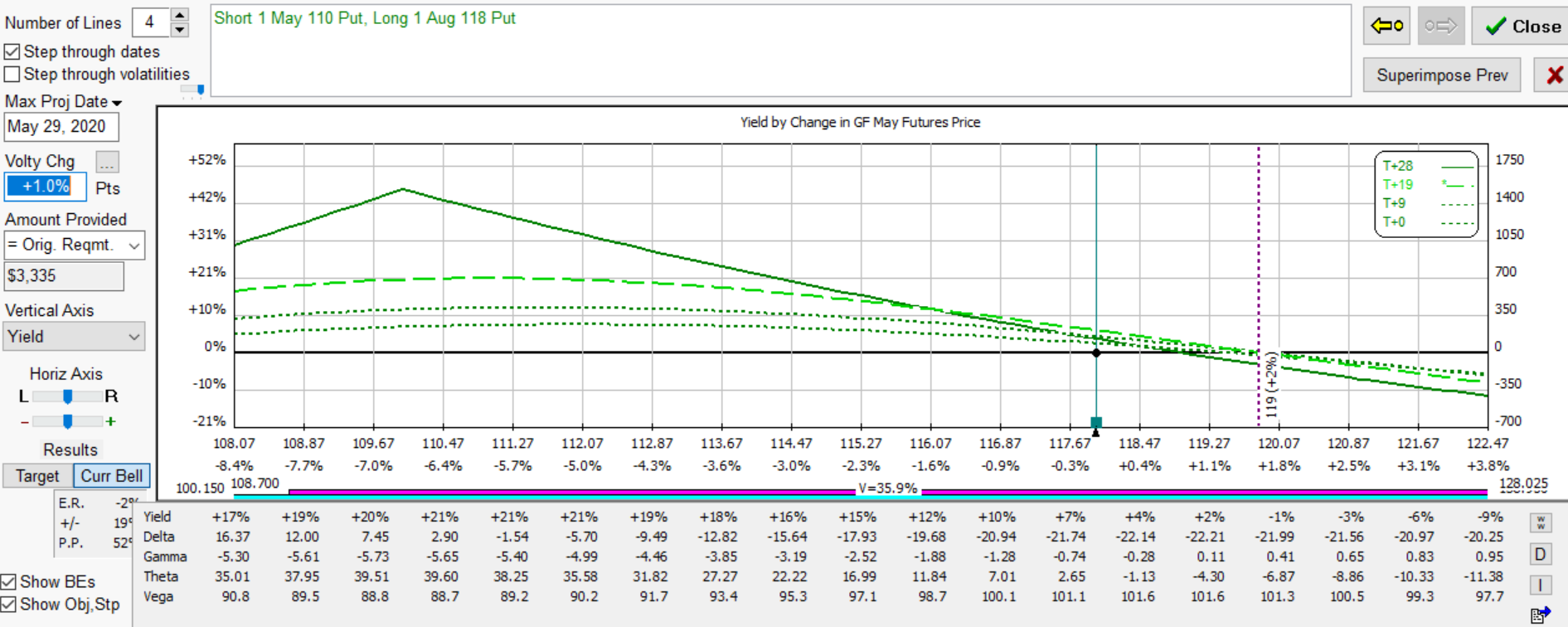Click the Theta value -11.38
Screen dimensions: 1568x627
tap(1484, 576)
